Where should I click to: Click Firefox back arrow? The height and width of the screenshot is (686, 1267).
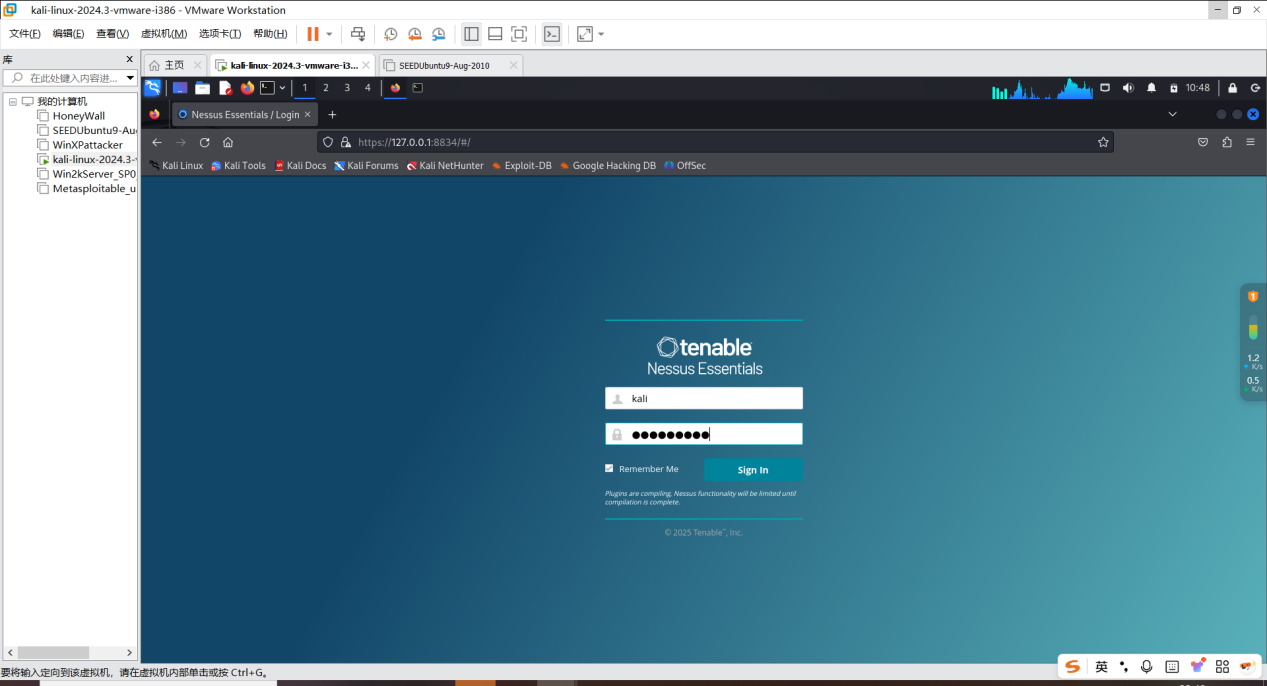coord(157,142)
